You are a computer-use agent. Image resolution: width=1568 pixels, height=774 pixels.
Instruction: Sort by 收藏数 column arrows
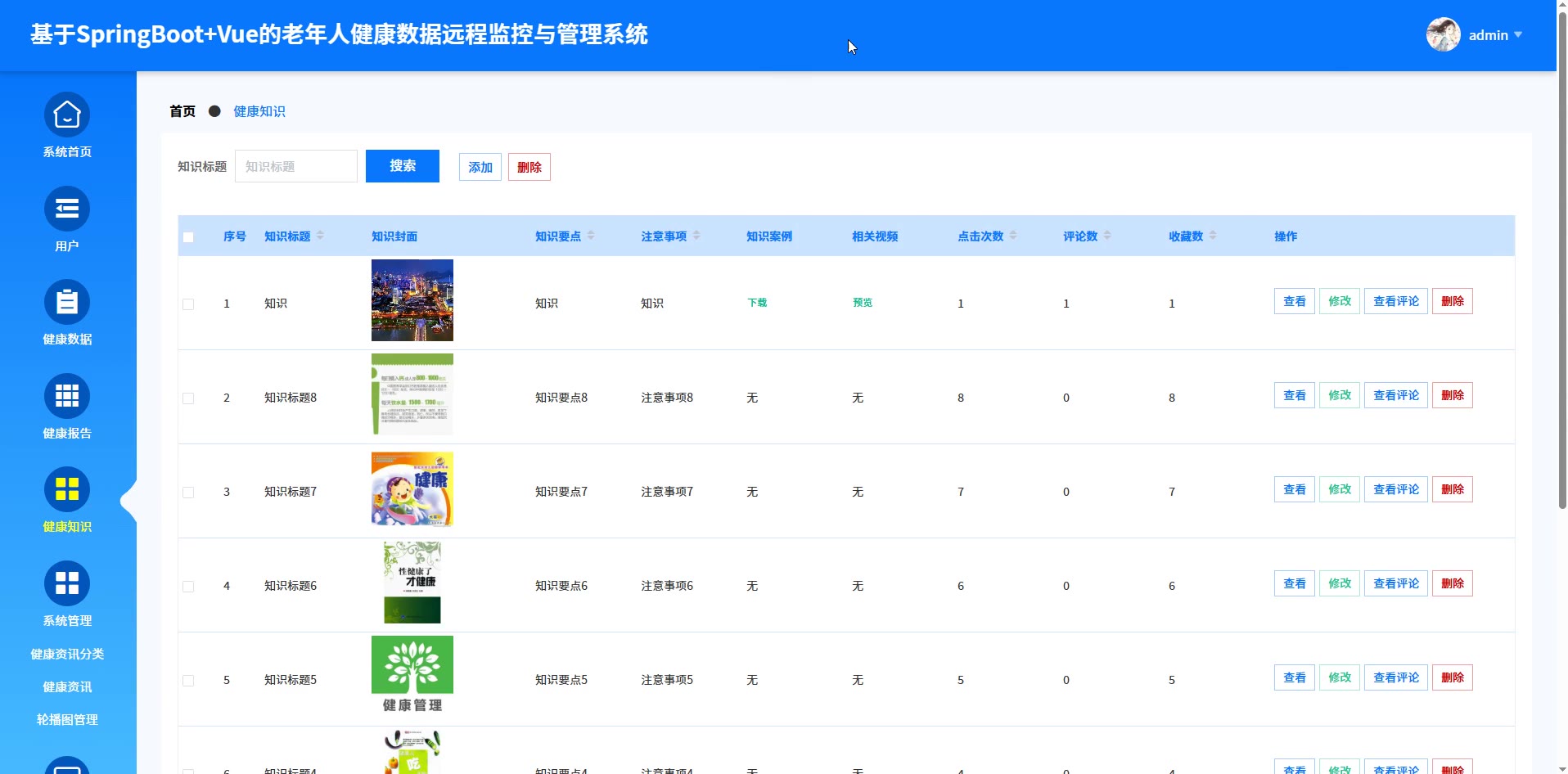coord(1213,236)
